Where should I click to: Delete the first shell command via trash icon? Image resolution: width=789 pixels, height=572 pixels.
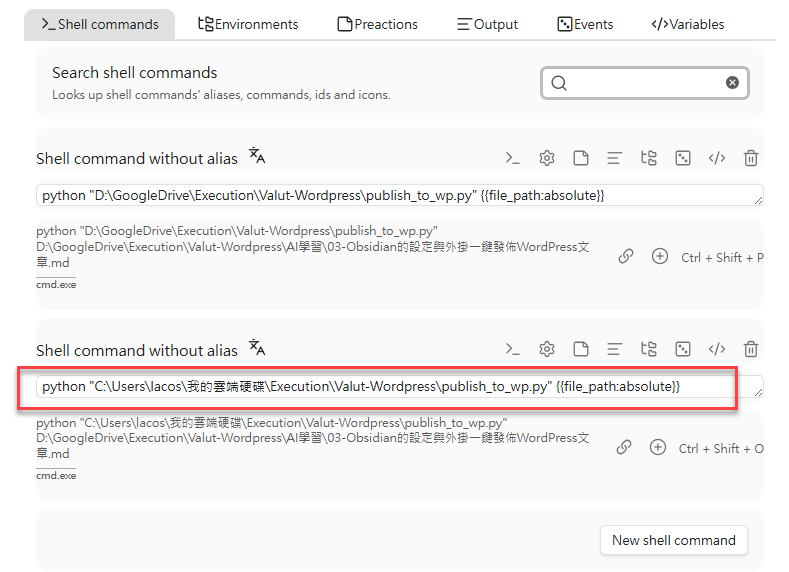tap(751, 158)
